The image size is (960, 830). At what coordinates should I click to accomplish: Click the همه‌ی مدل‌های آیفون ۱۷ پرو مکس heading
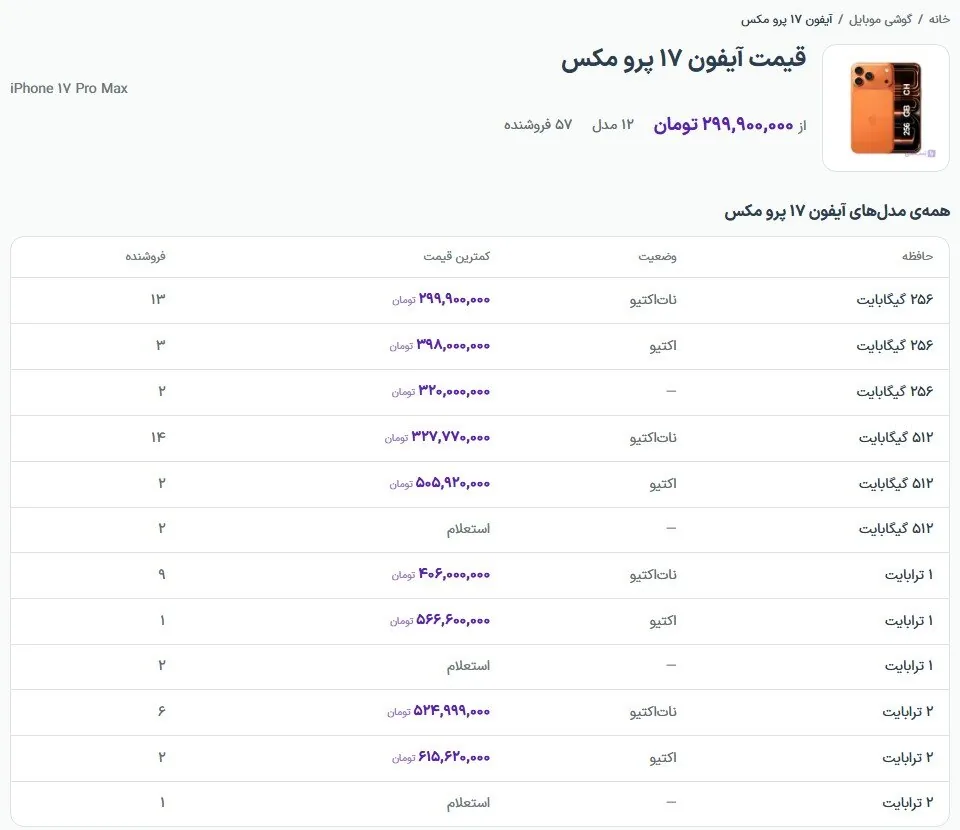pyautogui.click(x=837, y=211)
